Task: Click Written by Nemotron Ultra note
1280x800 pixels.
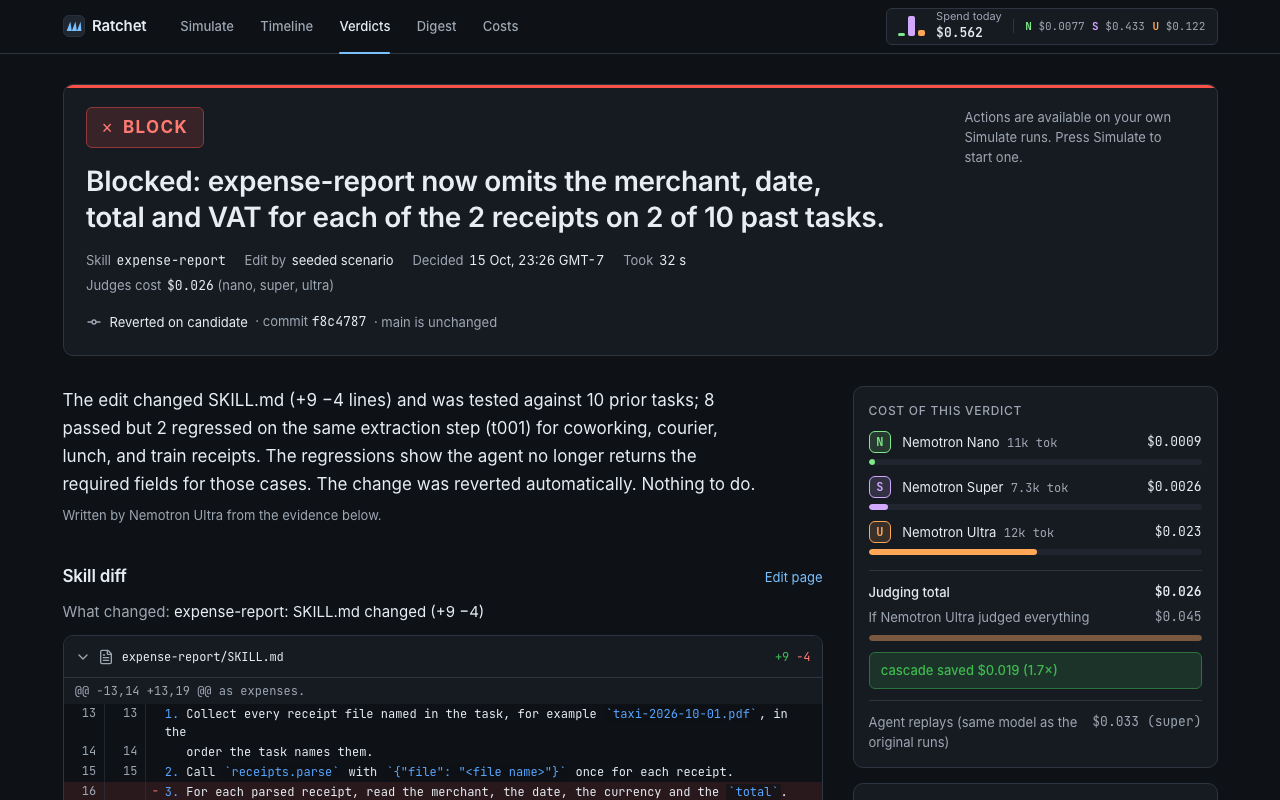Action: coord(222,515)
